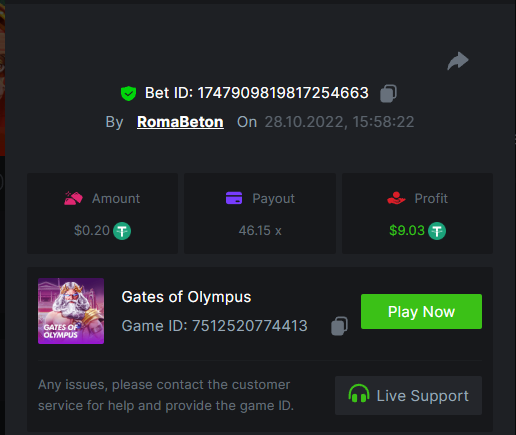Click the Gates of Olympus title

[186, 297]
